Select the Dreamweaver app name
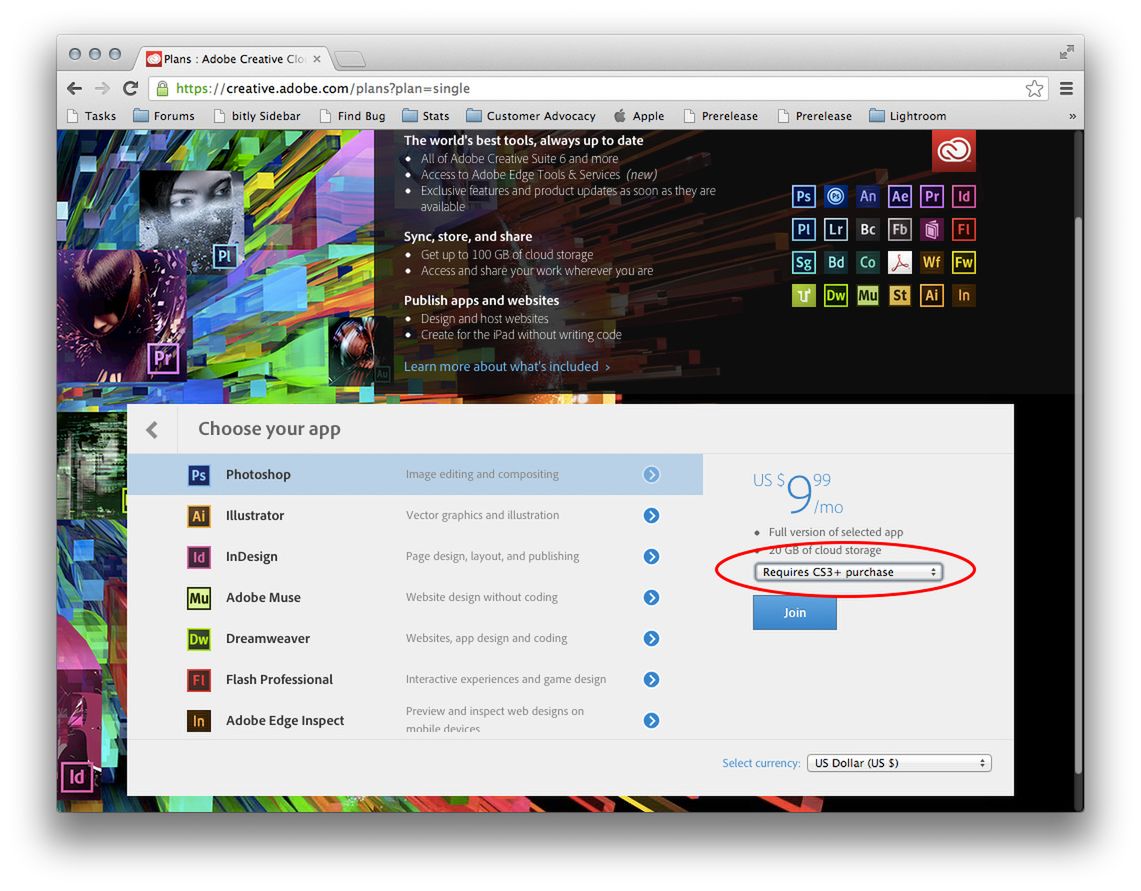The image size is (1141, 891). click(x=268, y=638)
